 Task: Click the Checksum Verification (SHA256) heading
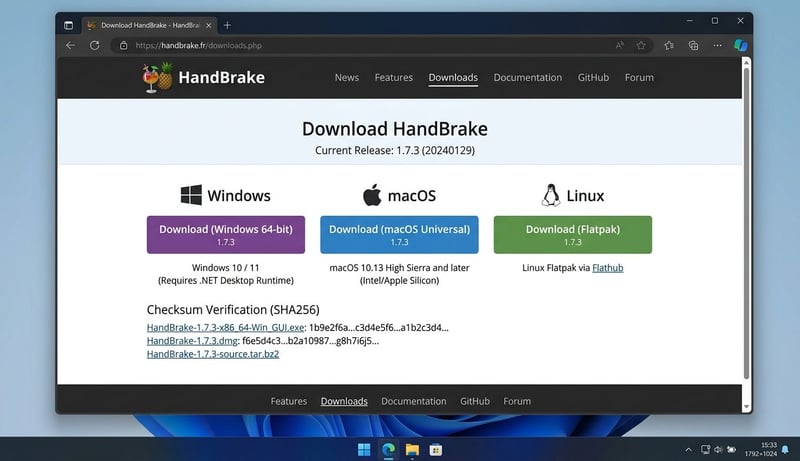[233, 310]
